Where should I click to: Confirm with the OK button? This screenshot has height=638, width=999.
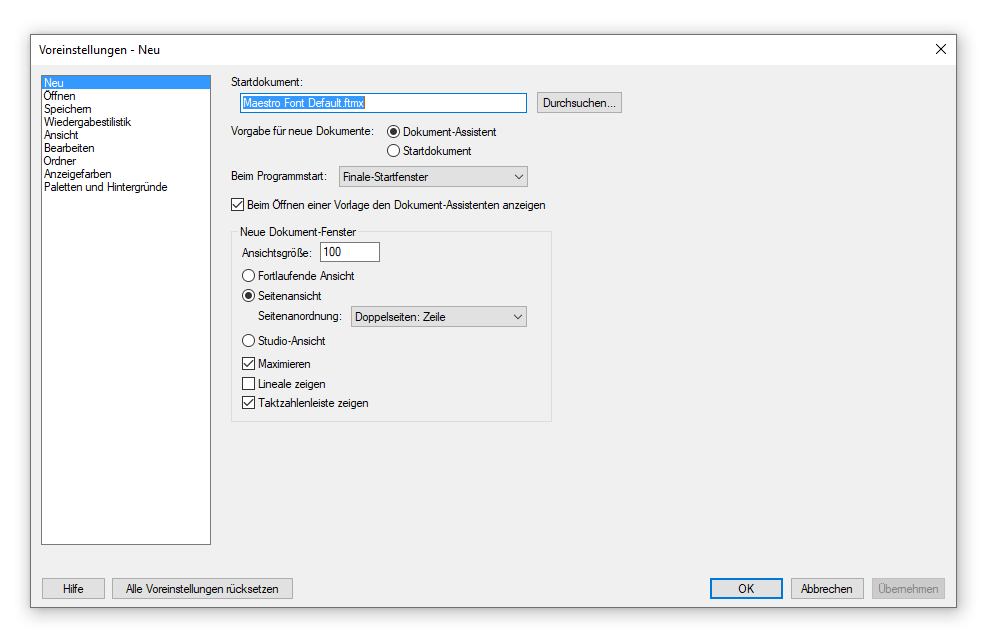[x=746, y=589]
